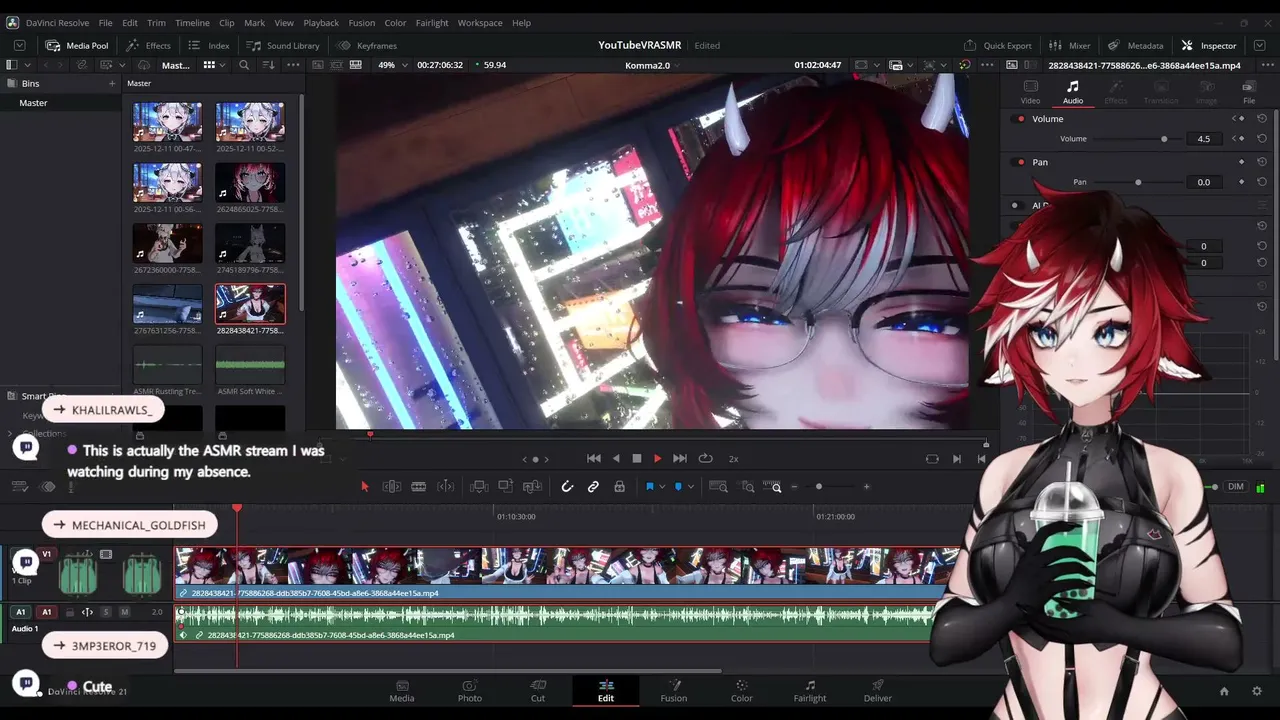This screenshot has height=720, width=1280.
Task: Adjust the timeline zoom slider
Action: tap(819, 487)
